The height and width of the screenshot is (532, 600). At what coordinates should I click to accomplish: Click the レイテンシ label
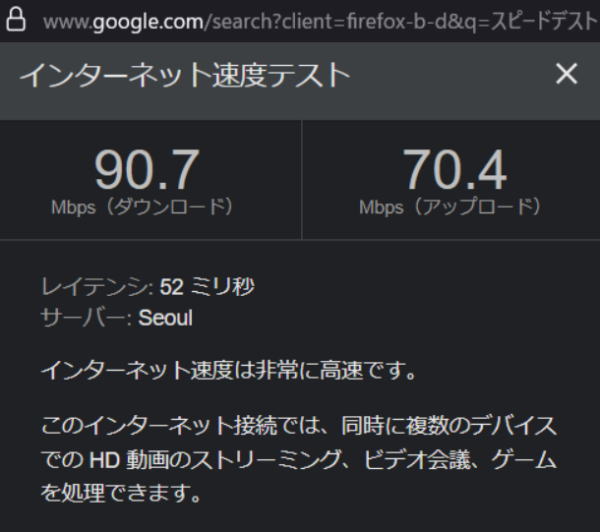tap(96, 288)
